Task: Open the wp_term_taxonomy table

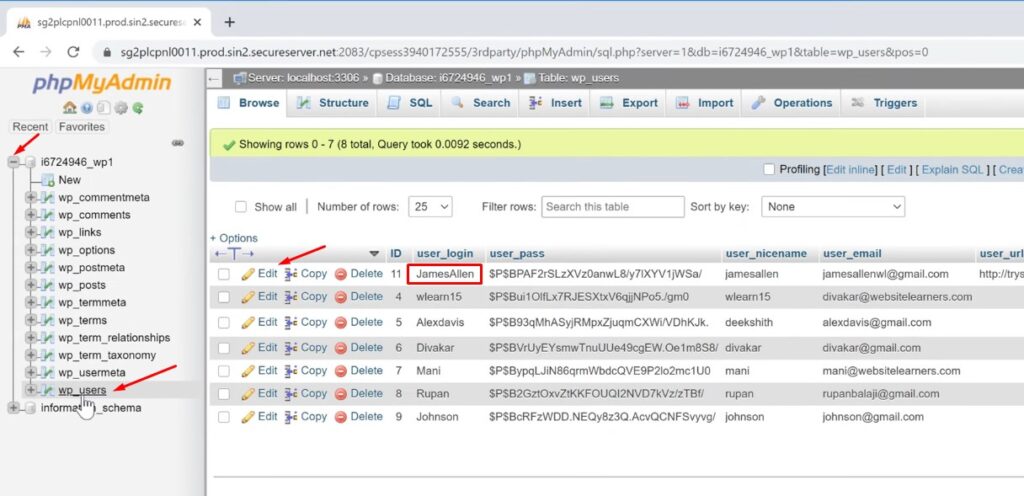Action: [107, 355]
